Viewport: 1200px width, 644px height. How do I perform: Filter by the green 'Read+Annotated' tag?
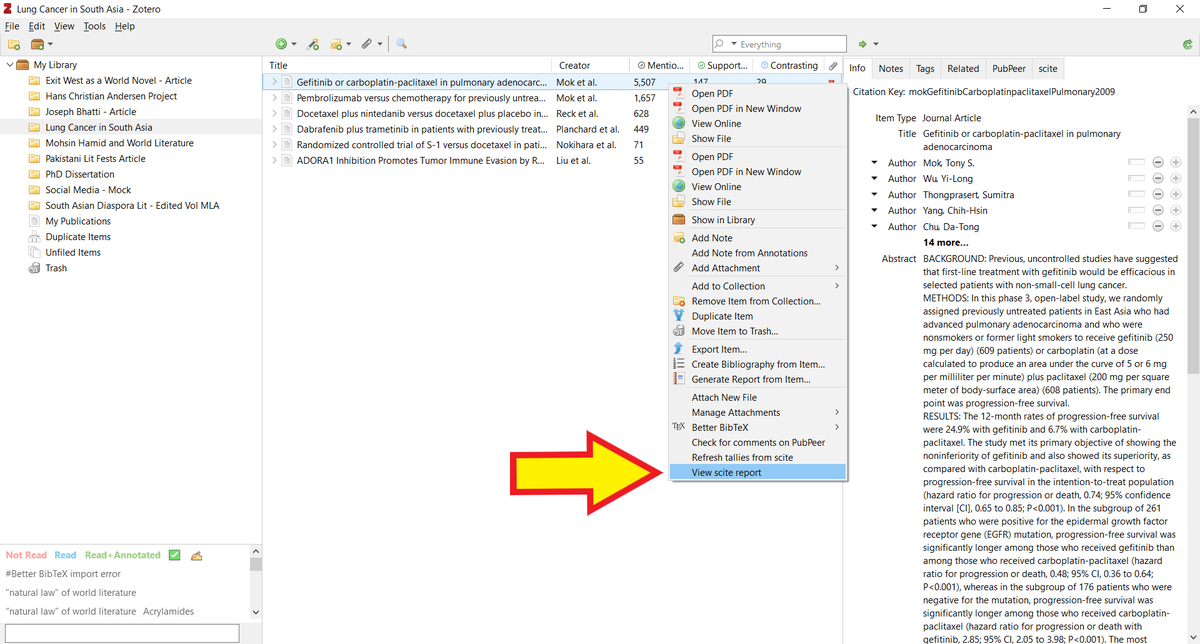[x=123, y=555]
